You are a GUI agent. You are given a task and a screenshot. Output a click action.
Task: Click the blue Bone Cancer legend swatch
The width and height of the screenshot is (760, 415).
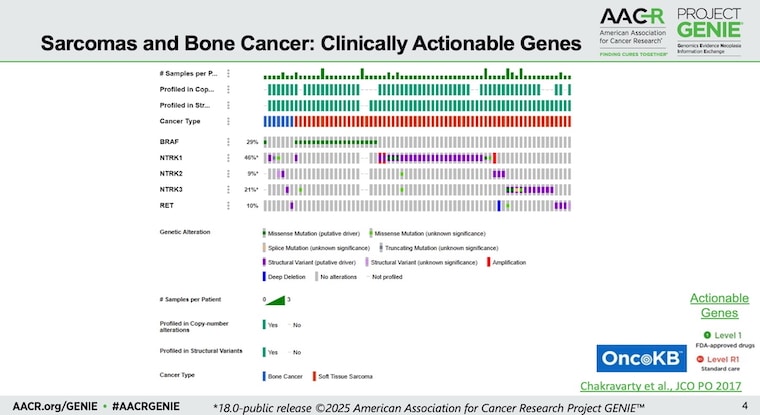point(264,376)
